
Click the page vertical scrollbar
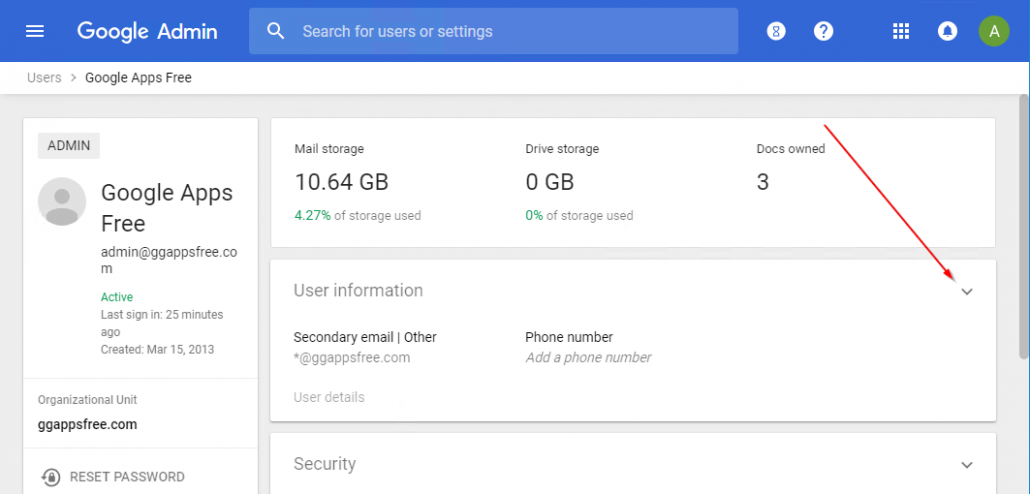tap(1024, 227)
